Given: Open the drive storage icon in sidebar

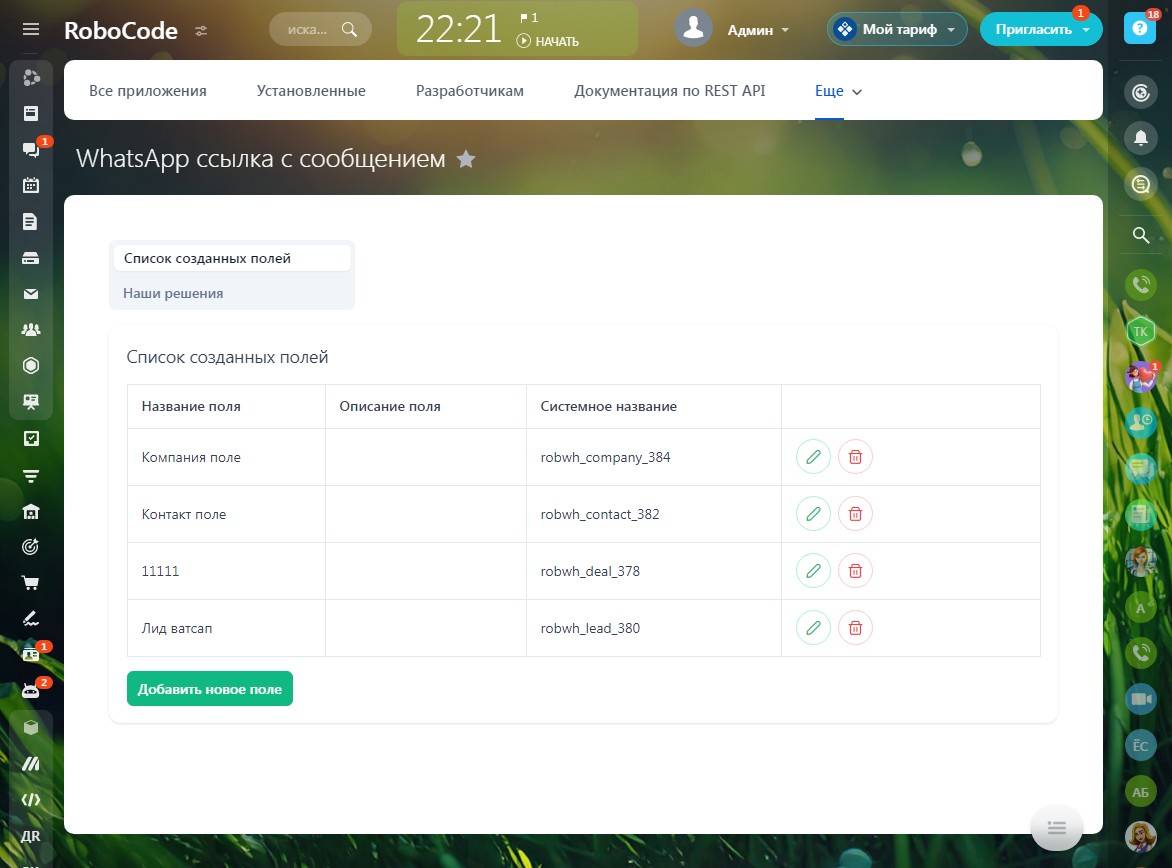Looking at the screenshot, I should tap(31, 258).
